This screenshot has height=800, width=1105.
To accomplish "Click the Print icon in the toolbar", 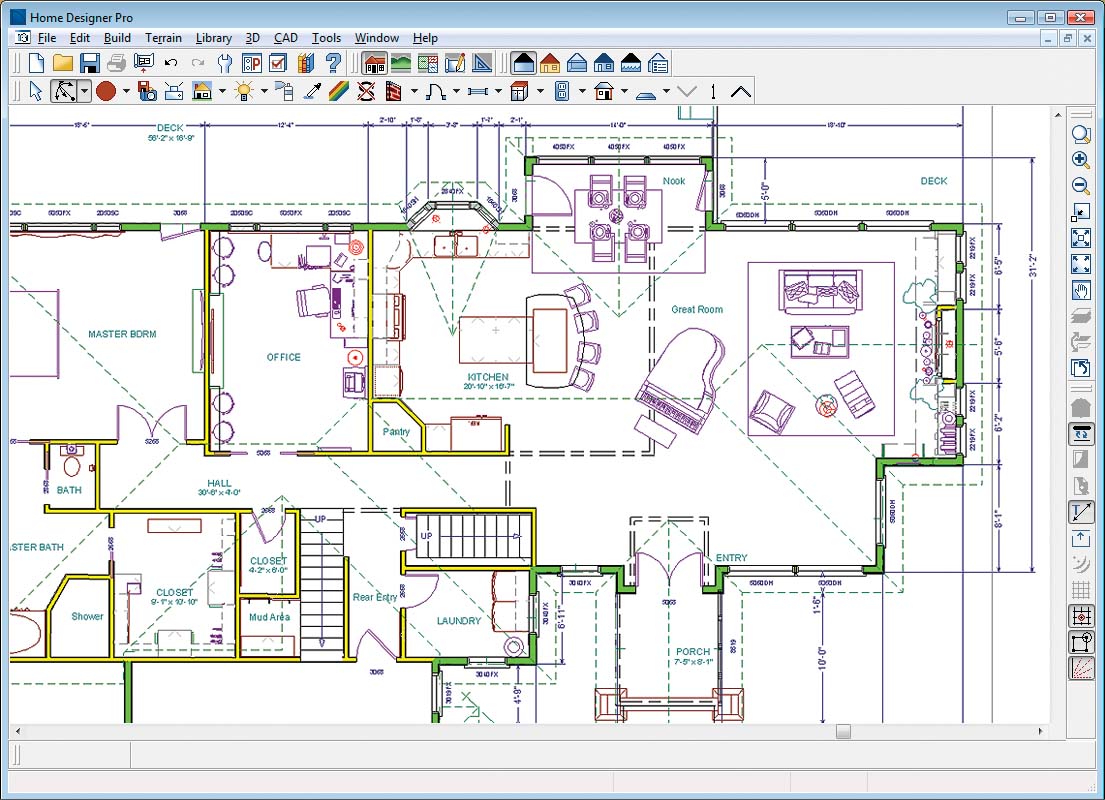I will tap(116, 63).
